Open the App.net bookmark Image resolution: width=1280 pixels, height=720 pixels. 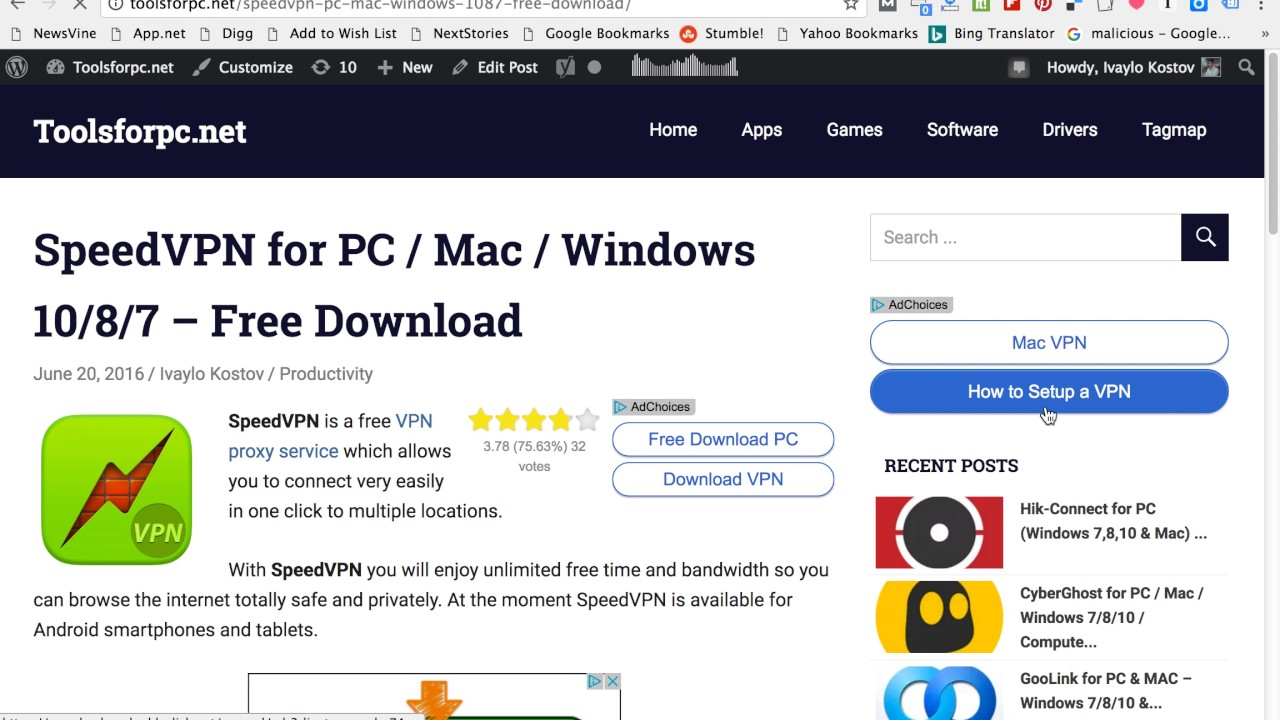[x=147, y=33]
